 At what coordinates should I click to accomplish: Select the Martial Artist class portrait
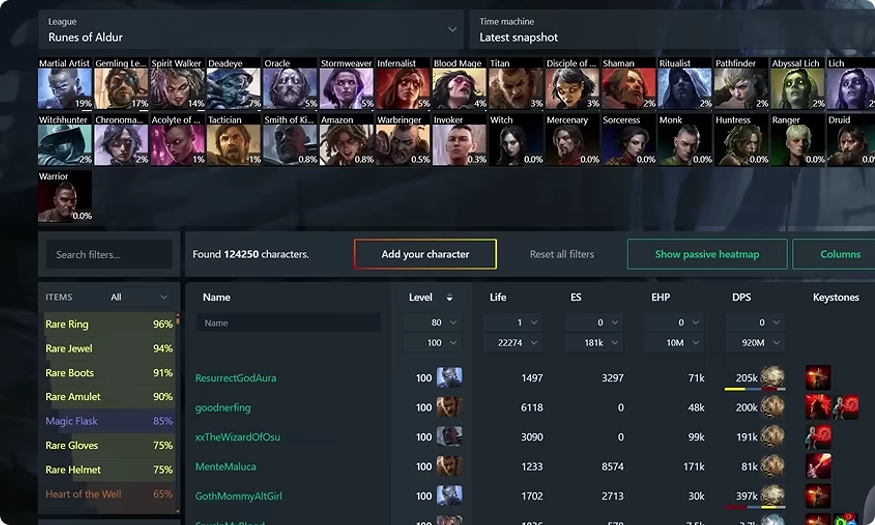tap(65, 83)
